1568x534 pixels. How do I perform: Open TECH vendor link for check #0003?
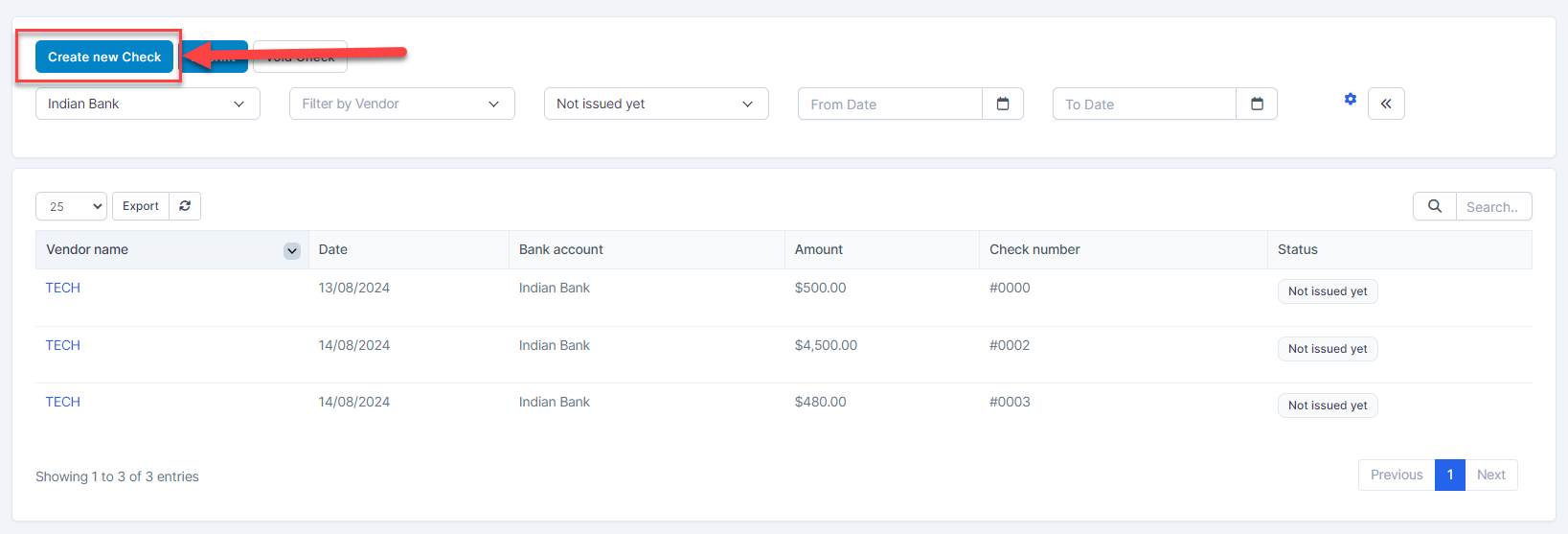pyautogui.click(x=63, y=402)
